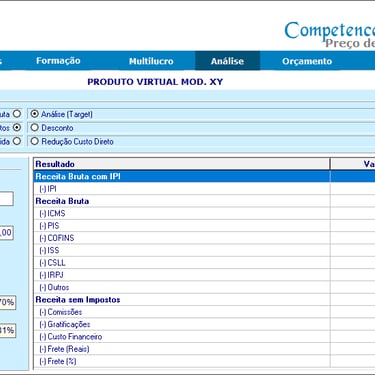Select the Análise (Target) radio option
Screen dimensions: 375x375
pos(62,114)
